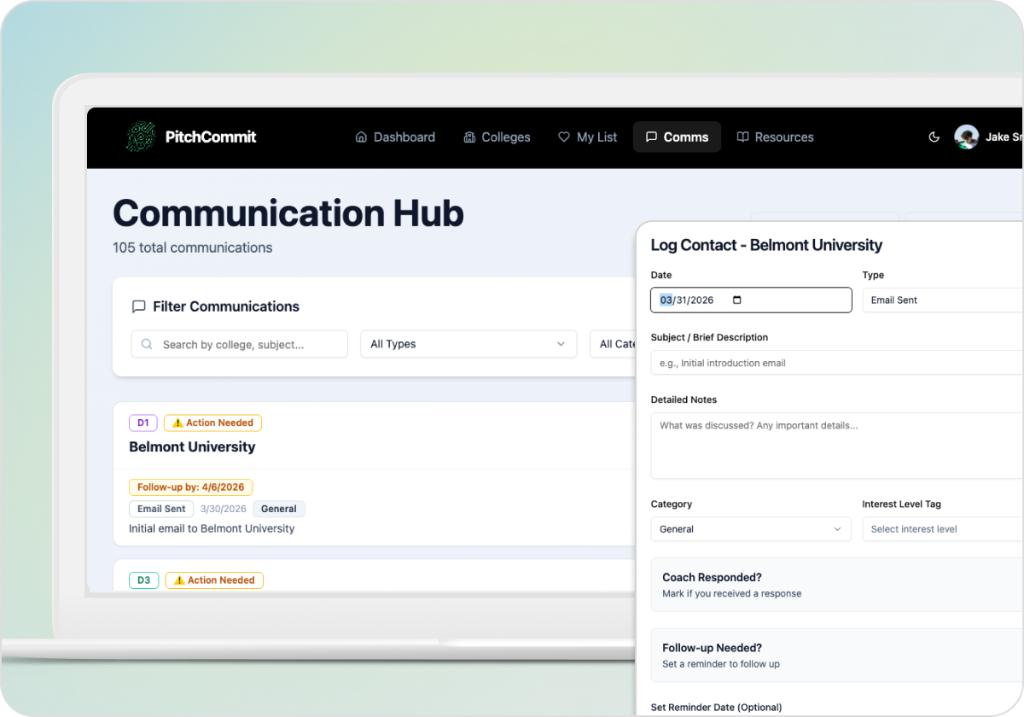This screenshot has width=1024, height=717.
Task: Go to the Colleges tab
Action: [497, 137]
